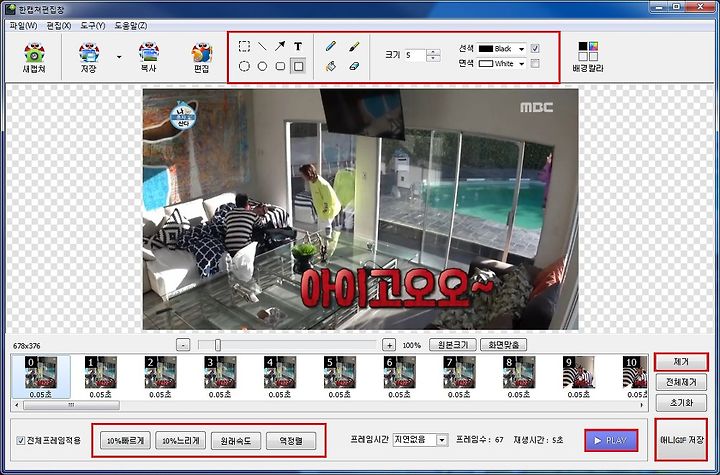The width and height of the screenshot is (720, 475).
Task: Click the 역정렬 reverse order button
Action: pyautogui.click(x=291, y=441)
